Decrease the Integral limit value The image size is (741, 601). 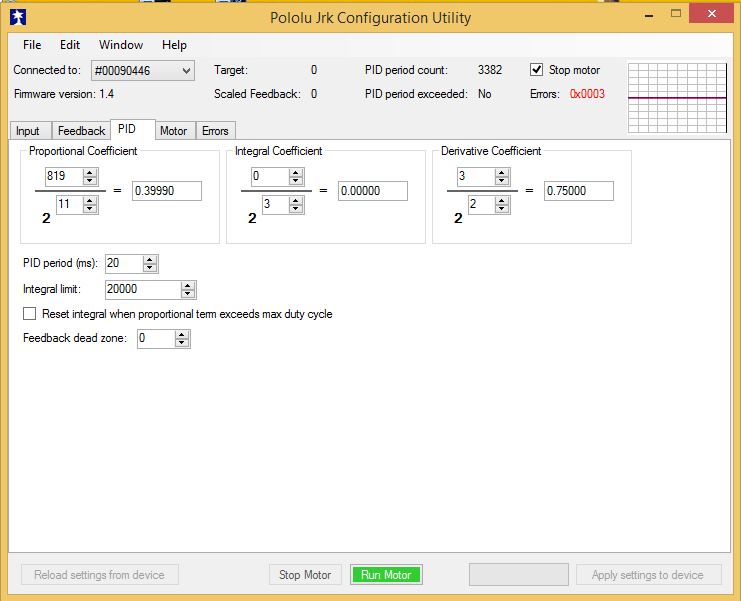188,293
